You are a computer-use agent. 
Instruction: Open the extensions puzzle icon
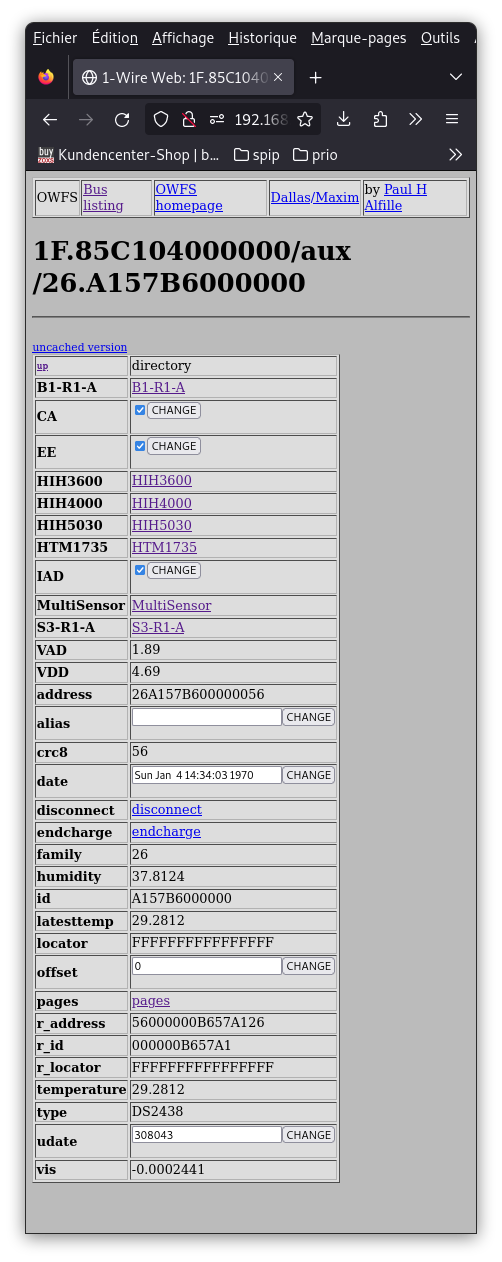coord(380,120)
